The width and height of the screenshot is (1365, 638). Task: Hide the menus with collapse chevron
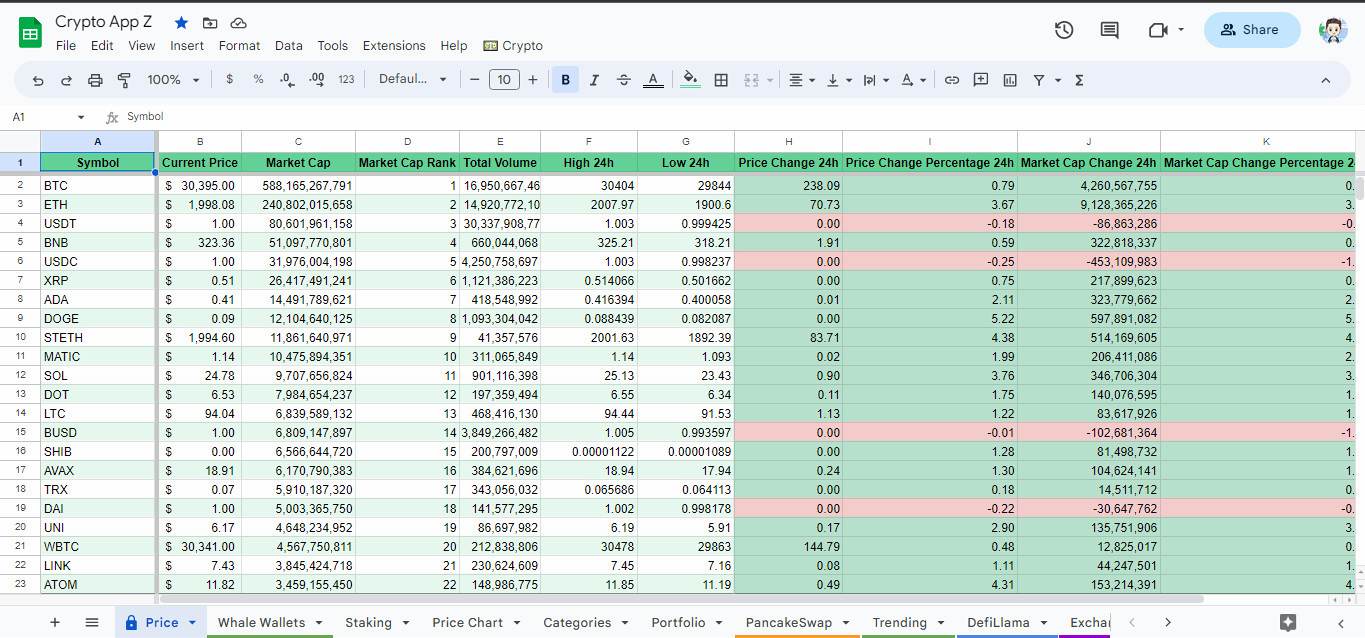1326,80
